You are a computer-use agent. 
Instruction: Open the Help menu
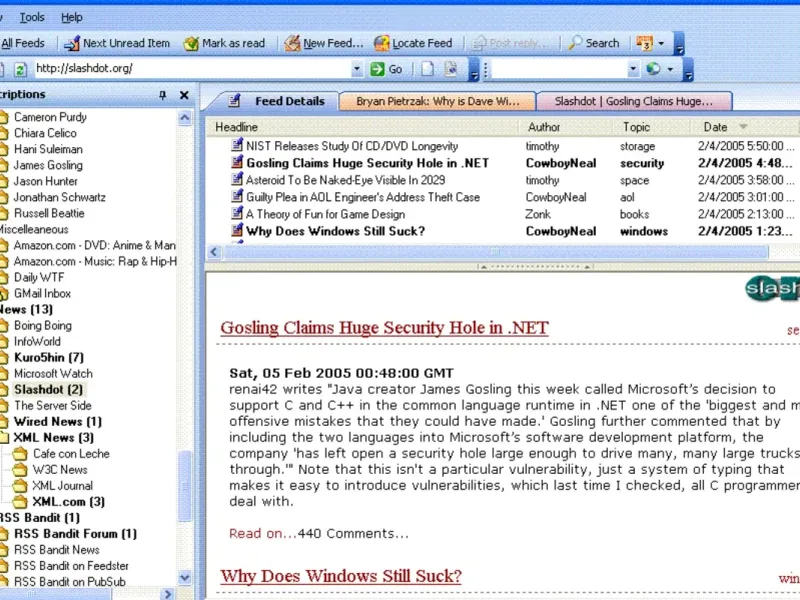71,17
